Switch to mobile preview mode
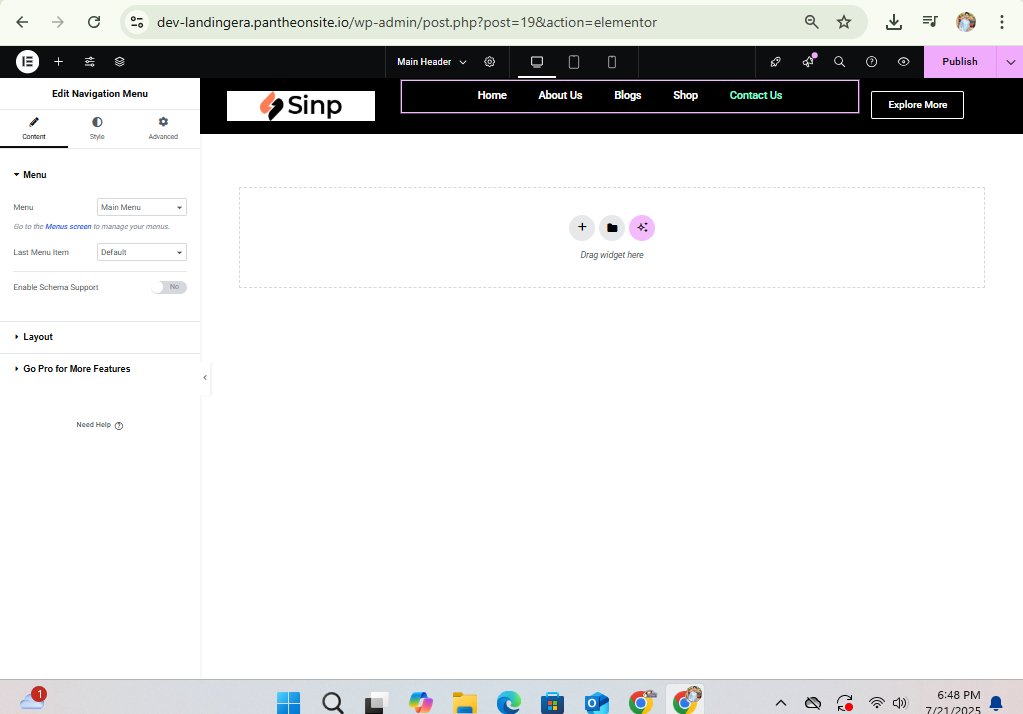 [x=611, y=61]
